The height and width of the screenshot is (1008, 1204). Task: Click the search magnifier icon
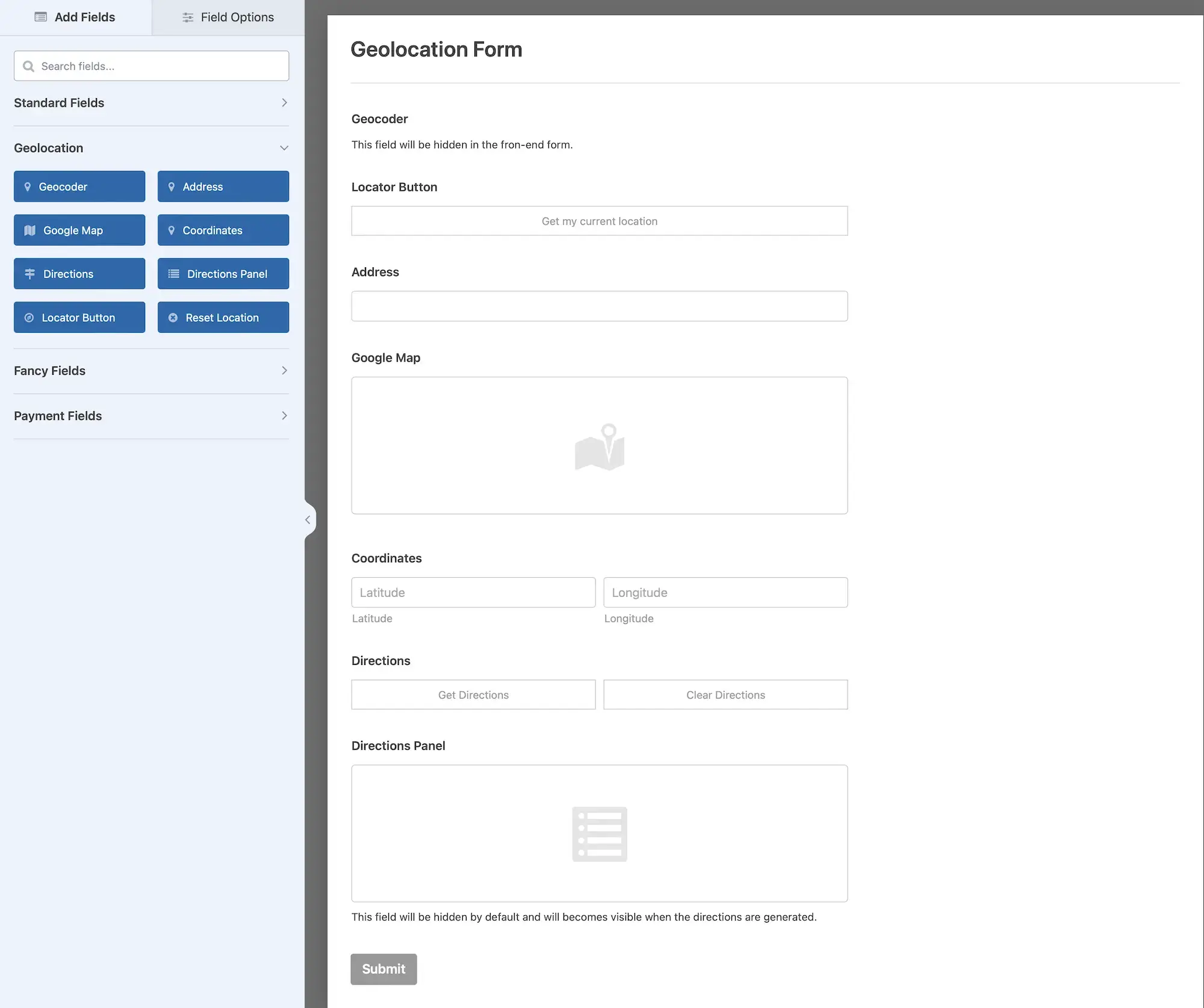click(x=28, y=66)
